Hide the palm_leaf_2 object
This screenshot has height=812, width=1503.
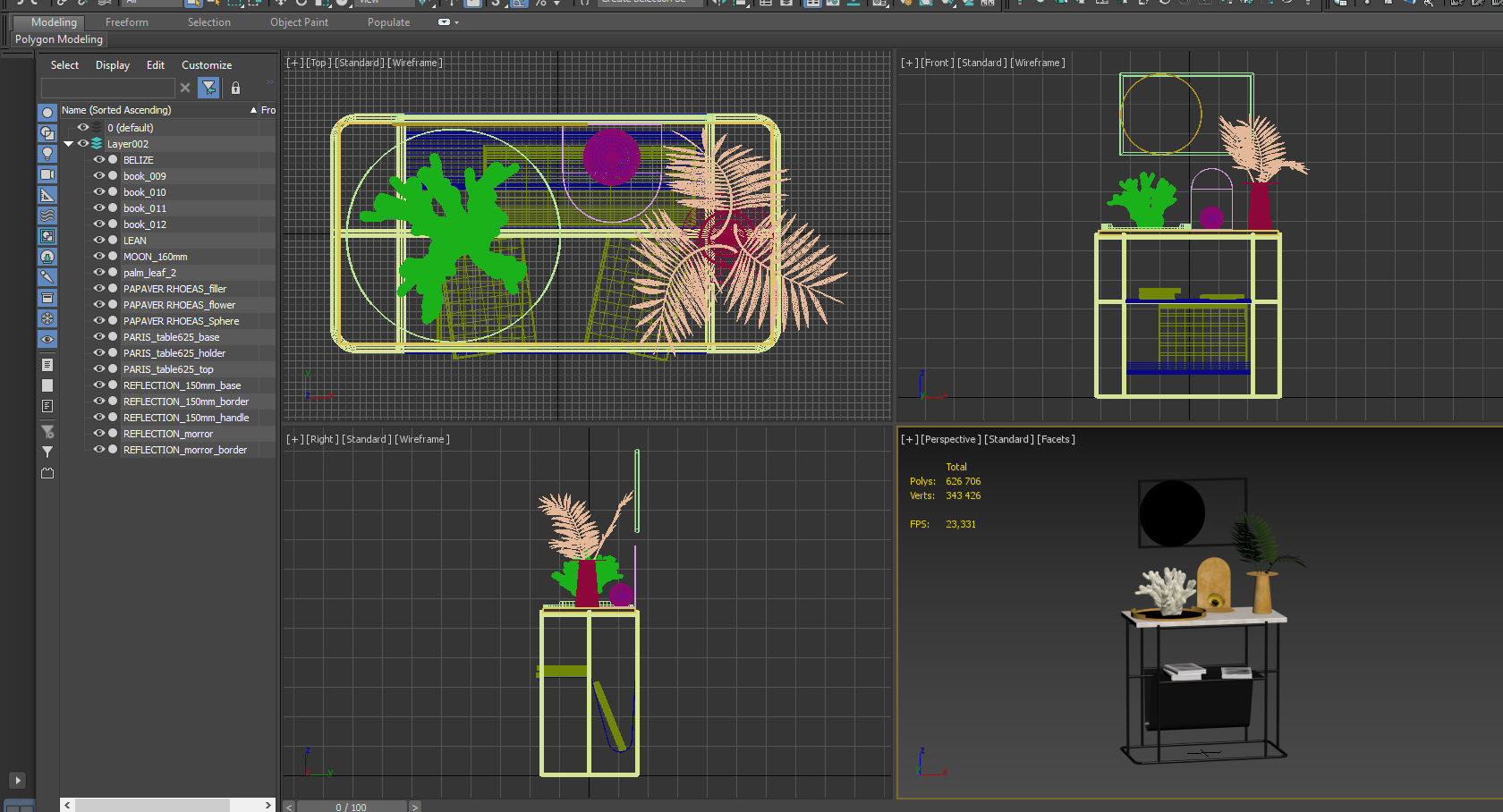point(98,273)
